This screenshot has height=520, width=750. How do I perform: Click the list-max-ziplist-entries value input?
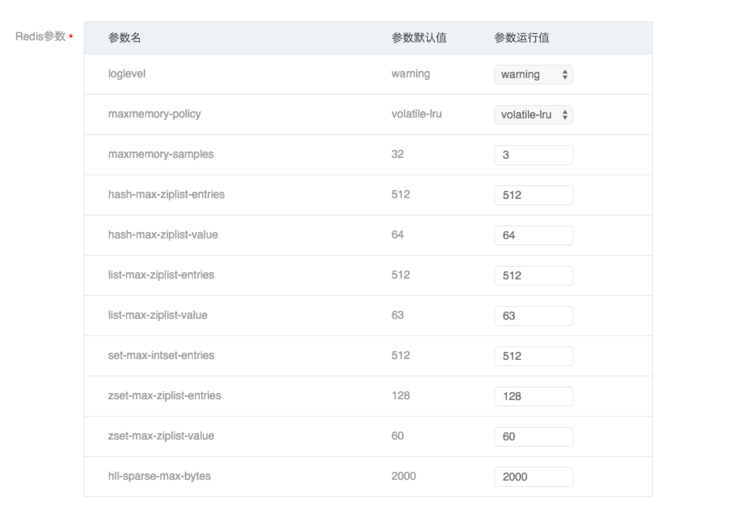click(x=533, y=275)
